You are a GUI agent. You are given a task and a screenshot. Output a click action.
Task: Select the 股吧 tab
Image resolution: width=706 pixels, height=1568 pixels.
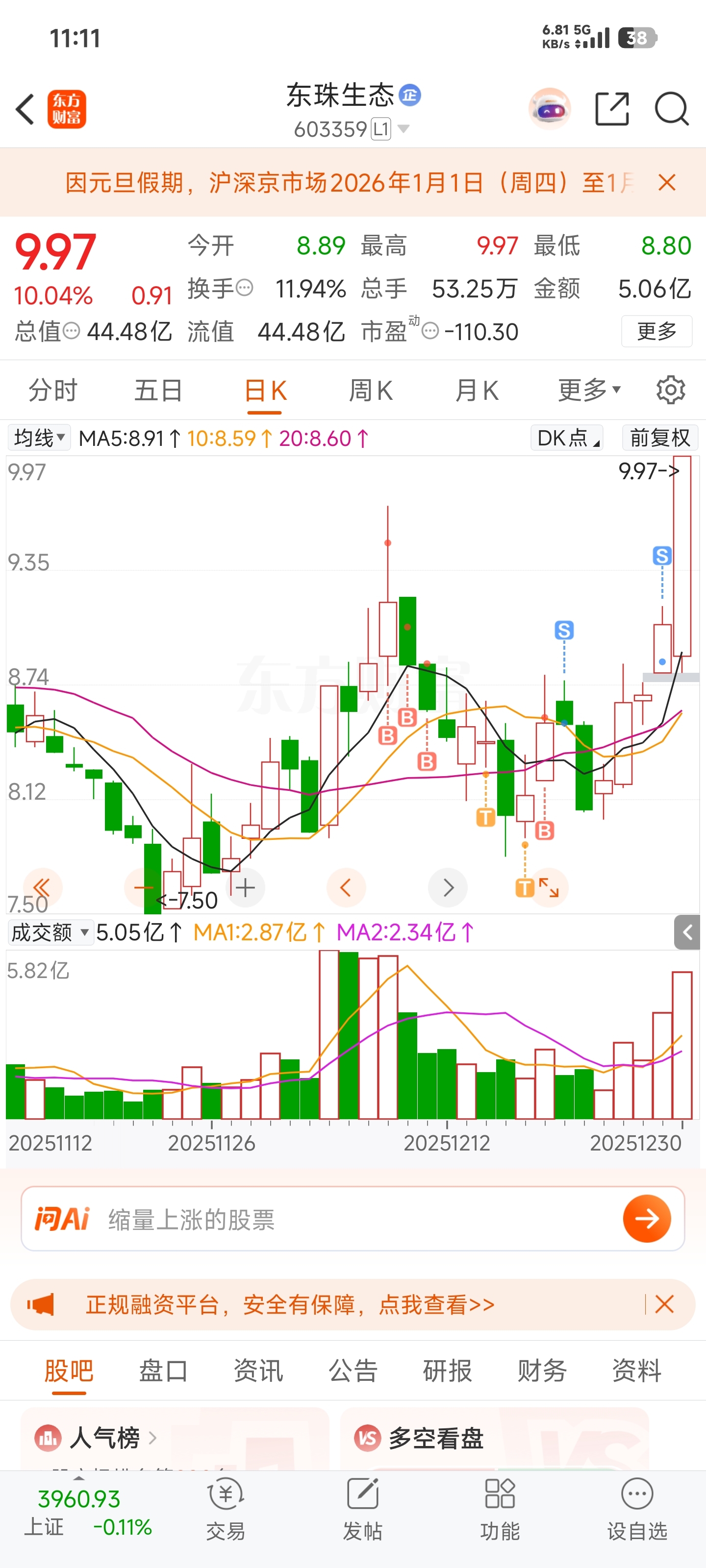(x=69, y=1371)
